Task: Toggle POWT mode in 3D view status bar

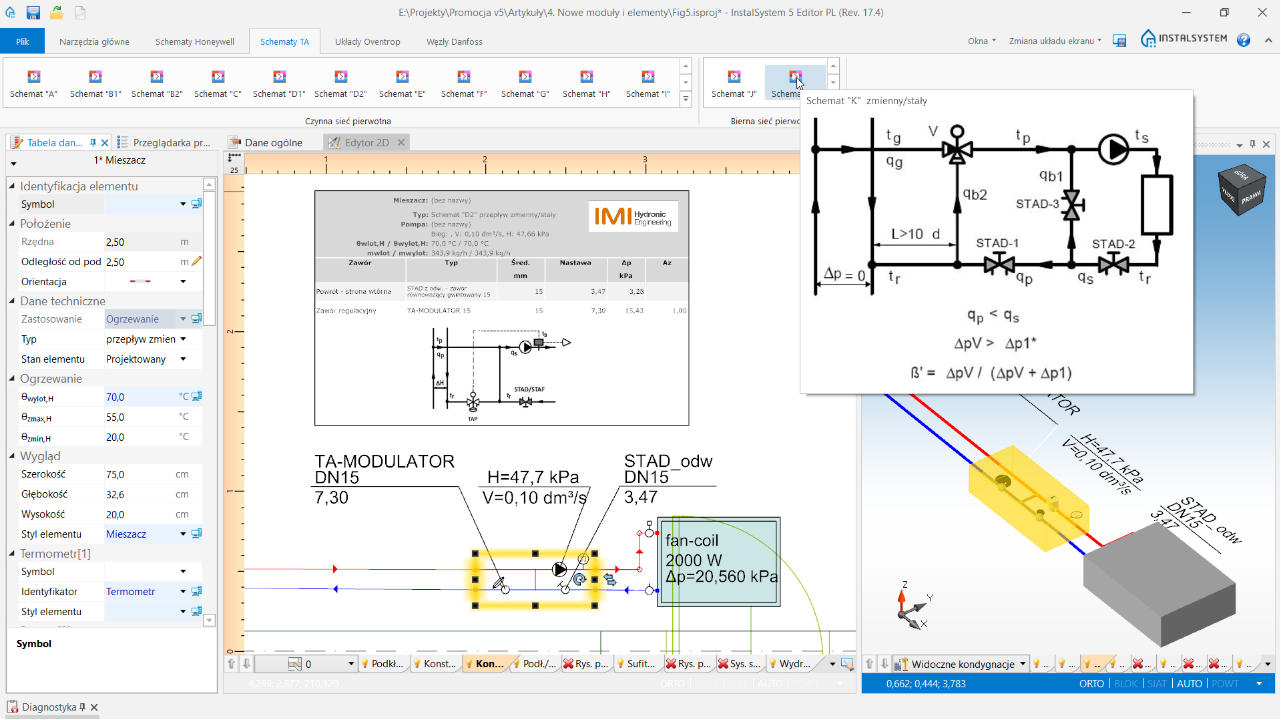Action: click(x=1225, y=684)
